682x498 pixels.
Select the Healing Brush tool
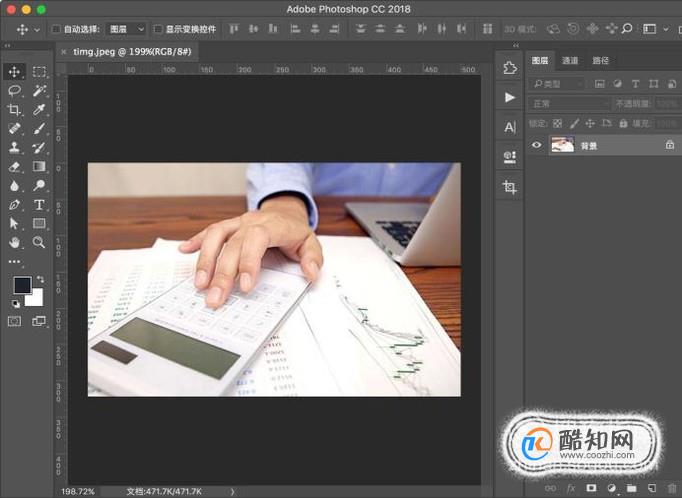click(14, 129)
